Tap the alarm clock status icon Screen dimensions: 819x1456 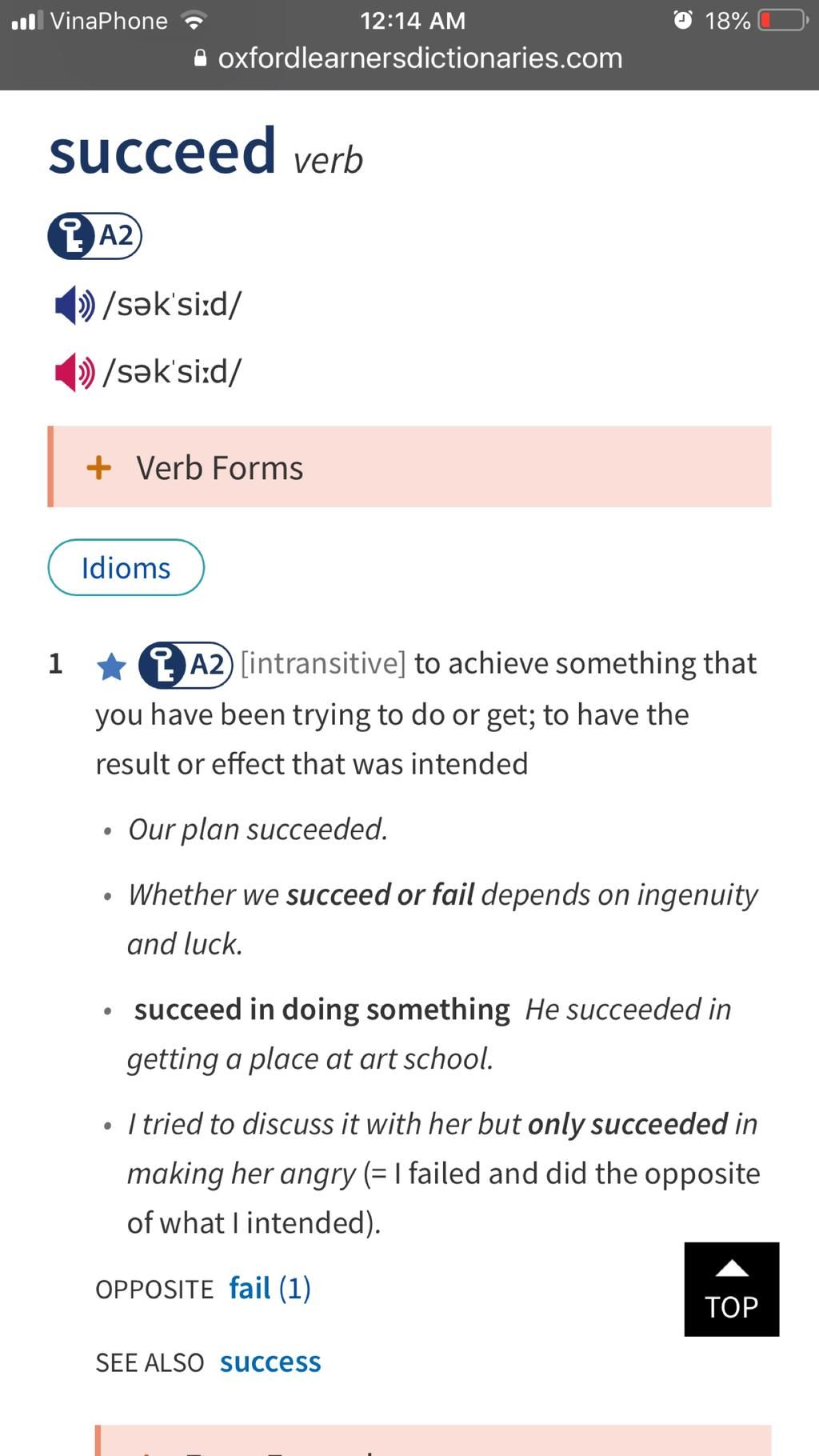click(682, 20)
